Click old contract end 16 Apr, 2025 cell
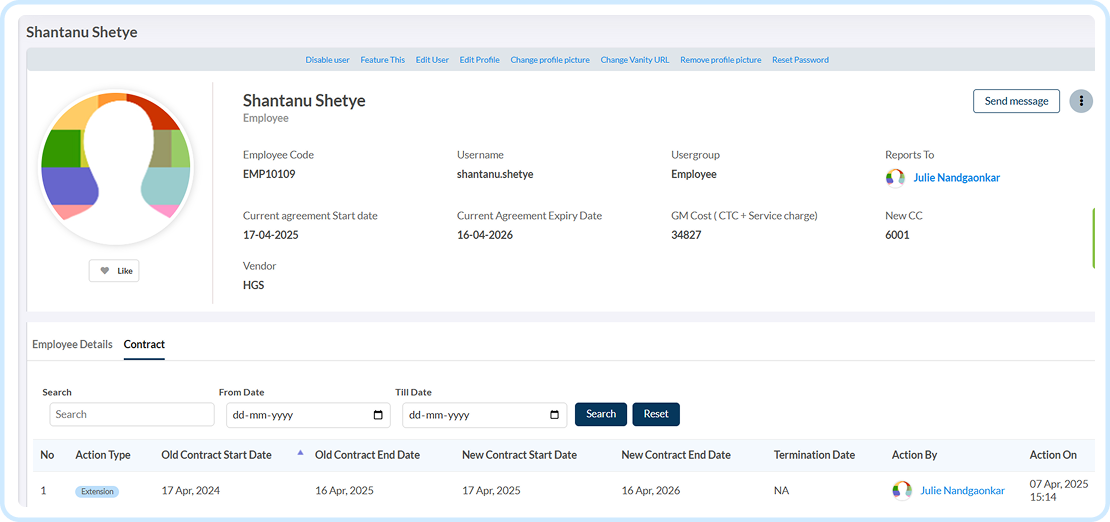Viewport: 1110px width, 522px height. tap(345, 490)
